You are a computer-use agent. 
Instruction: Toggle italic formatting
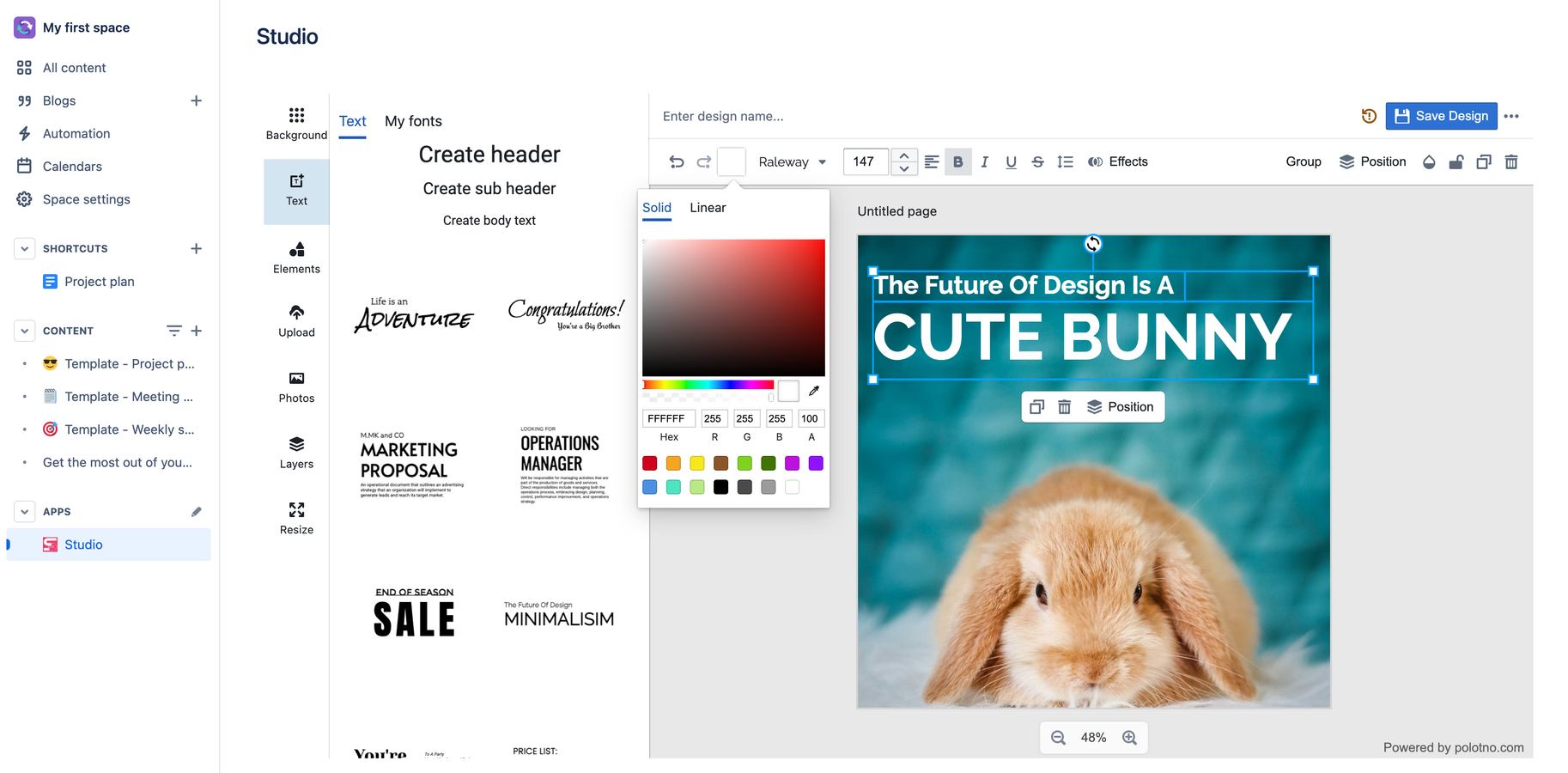tap(985, 161)
